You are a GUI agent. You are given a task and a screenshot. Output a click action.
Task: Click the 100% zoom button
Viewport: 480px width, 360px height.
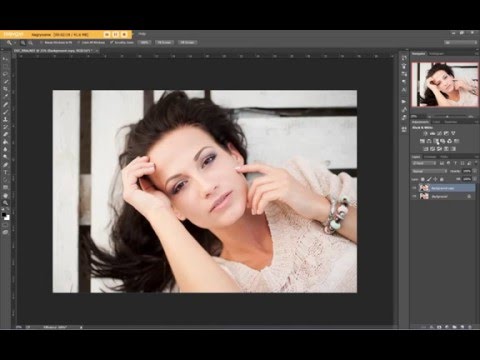pos(144,43)
